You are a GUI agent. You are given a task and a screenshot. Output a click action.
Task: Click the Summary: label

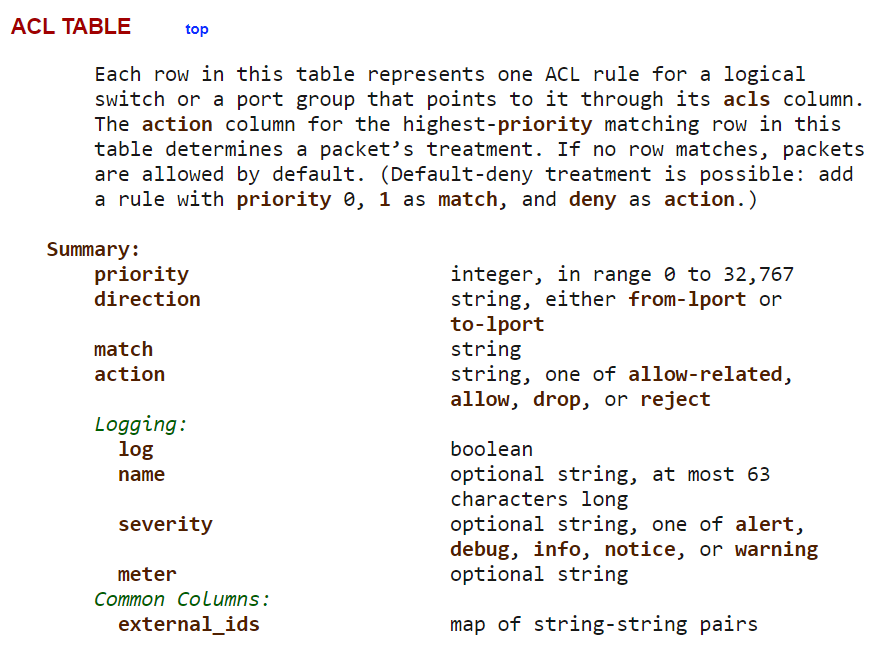(93, 249)
